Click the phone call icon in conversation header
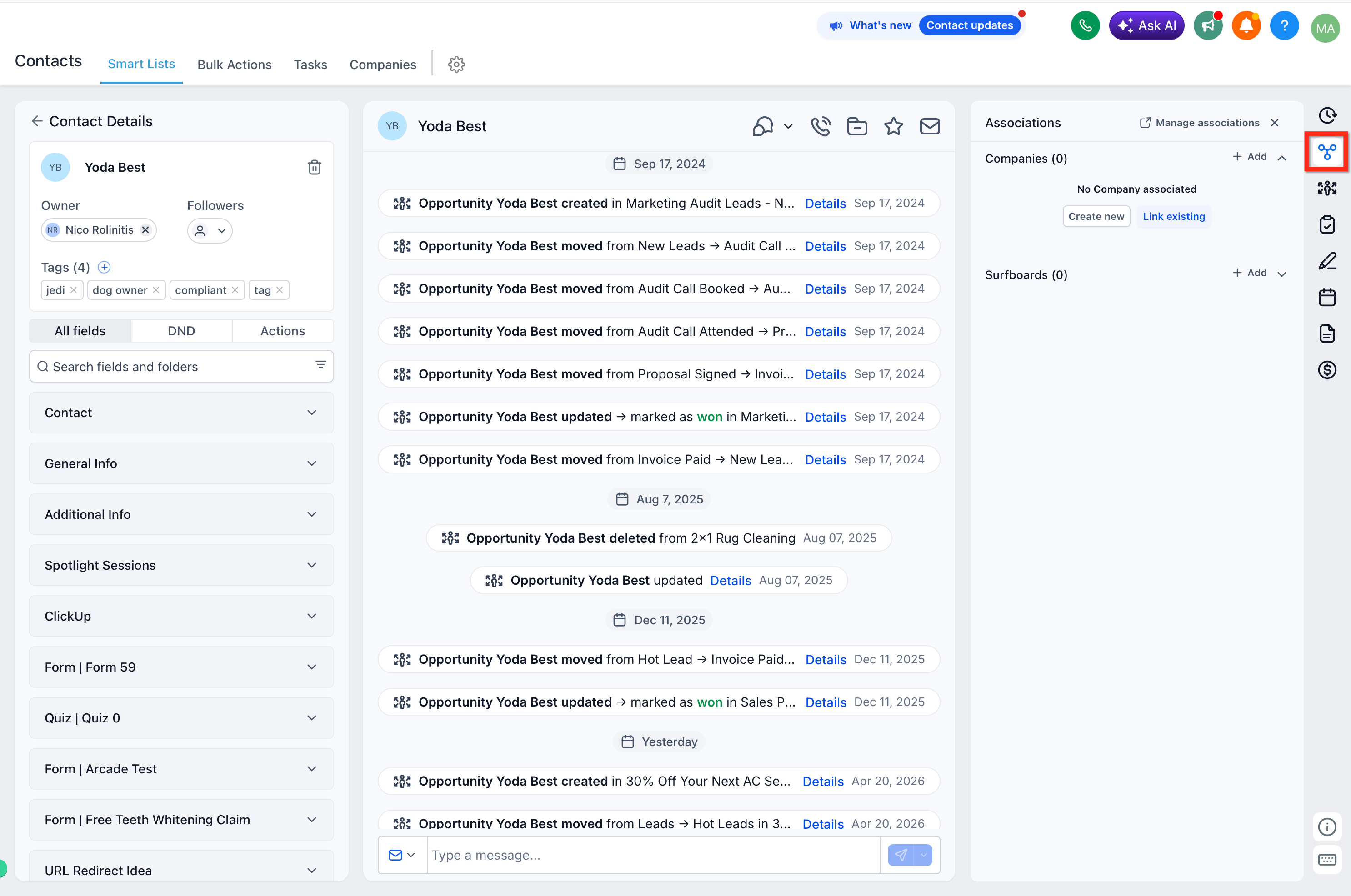1351x896 pixels. [821, 126]
